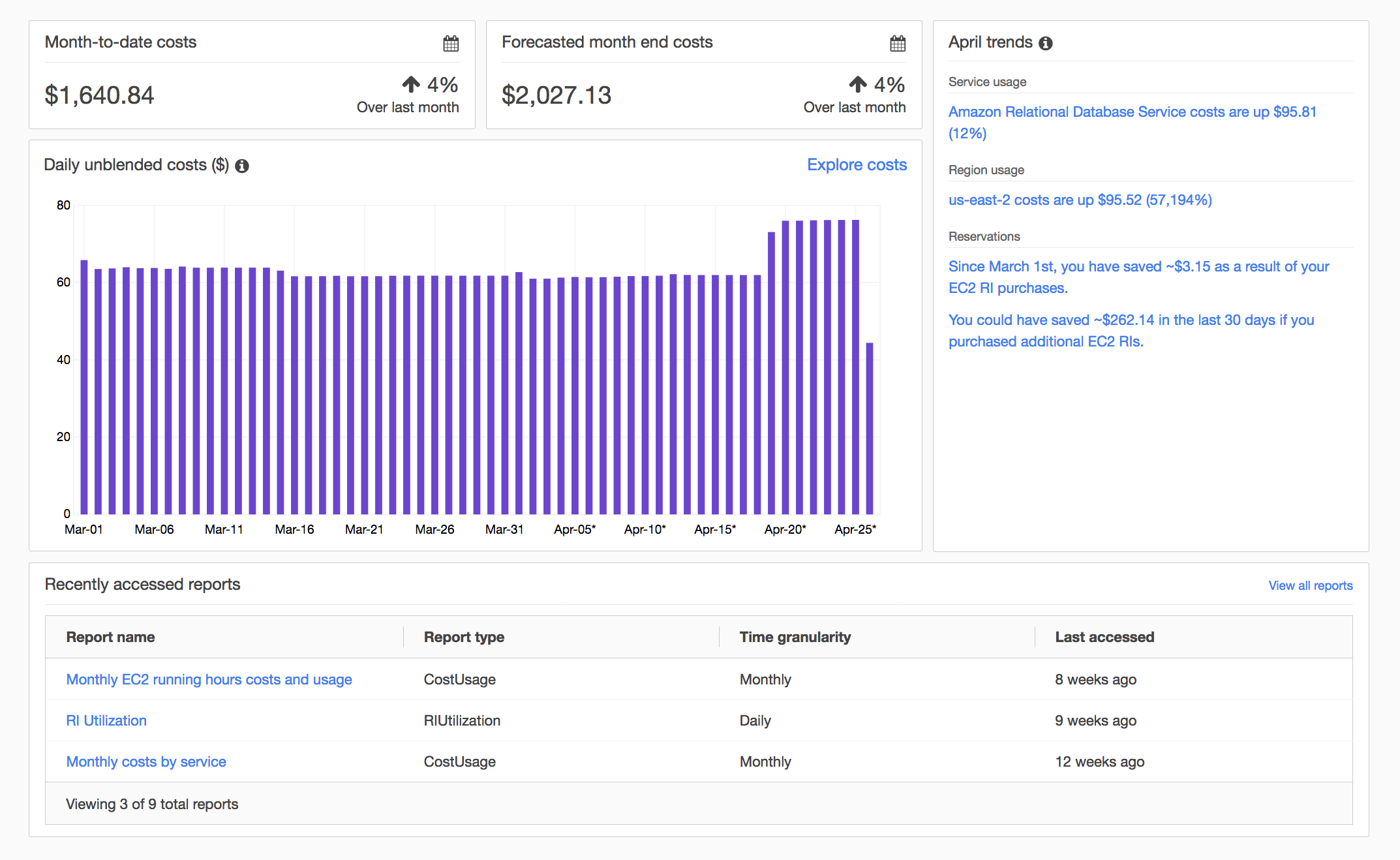Click the short last bar in the daily chart
Screen dimensions: 1400x860
[x=870, y=428]
